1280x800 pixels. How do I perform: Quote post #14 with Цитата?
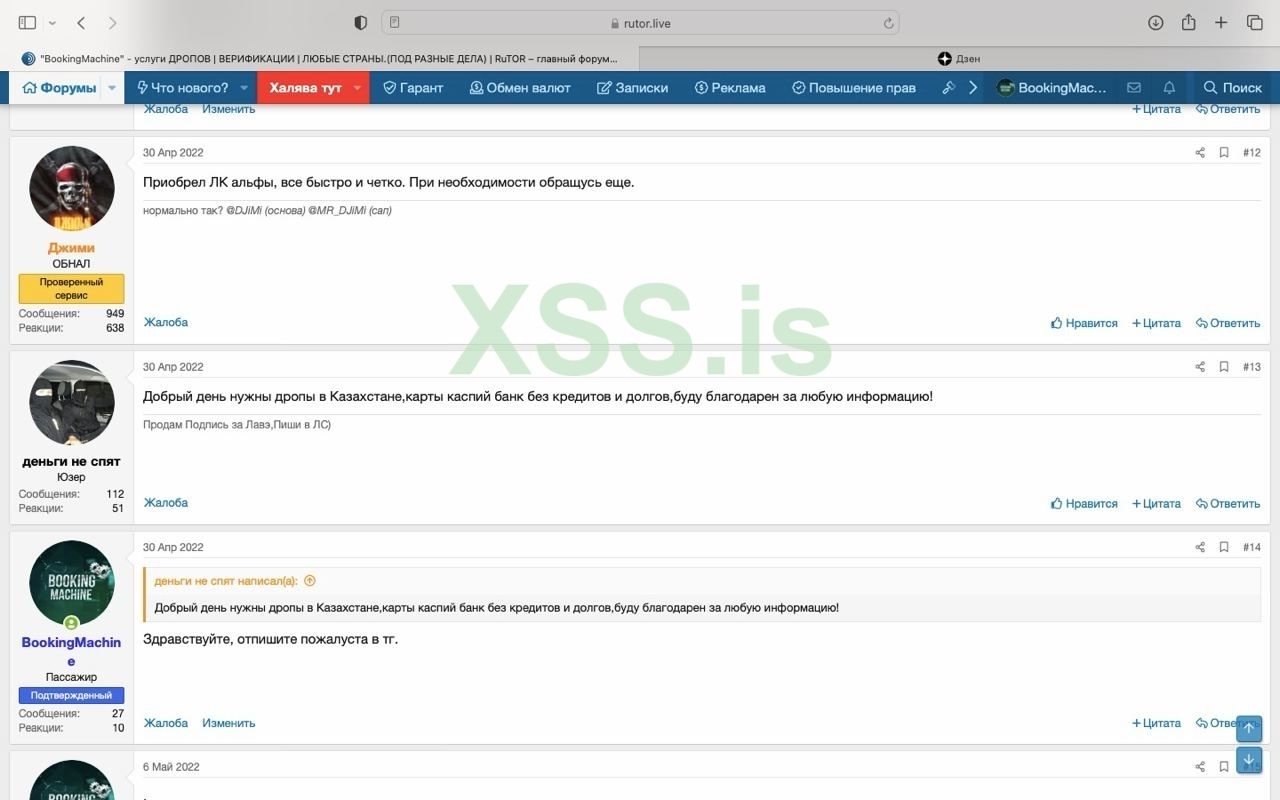pos(1156,723)
